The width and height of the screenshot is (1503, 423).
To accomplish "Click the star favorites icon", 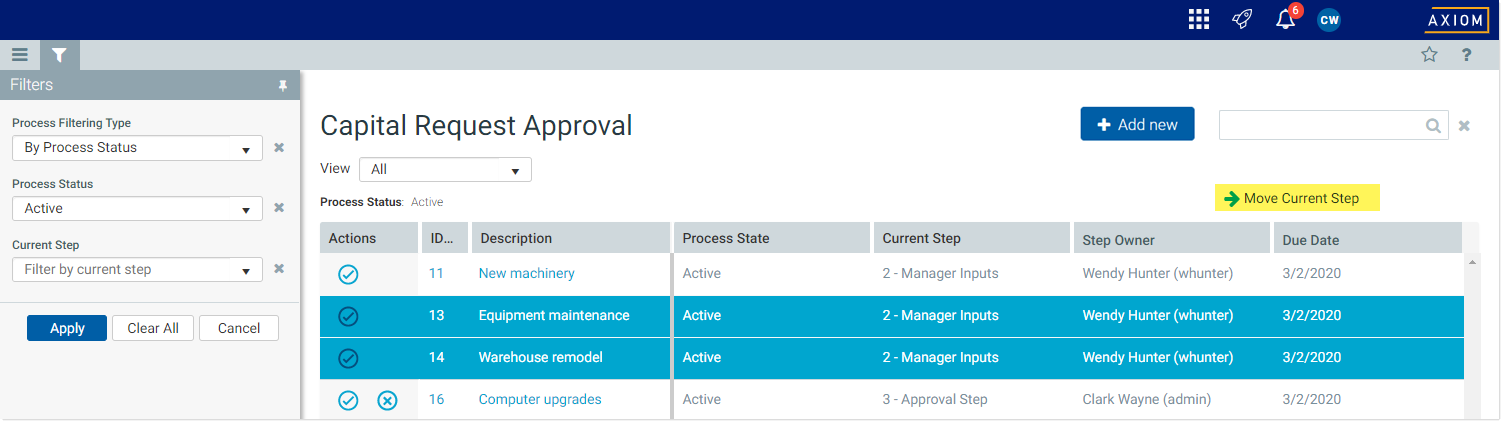I will point(1429,55).
